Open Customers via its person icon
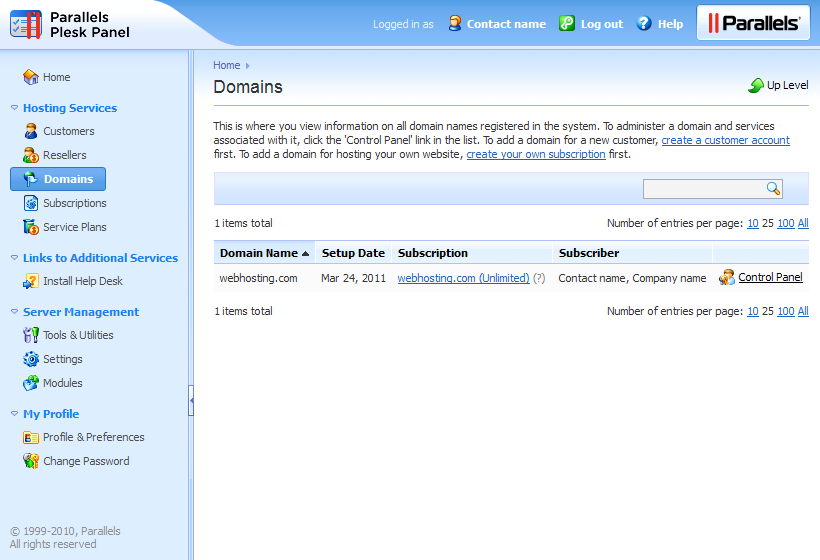Screen dimensions: 820x560 click(x=31, y=131)
